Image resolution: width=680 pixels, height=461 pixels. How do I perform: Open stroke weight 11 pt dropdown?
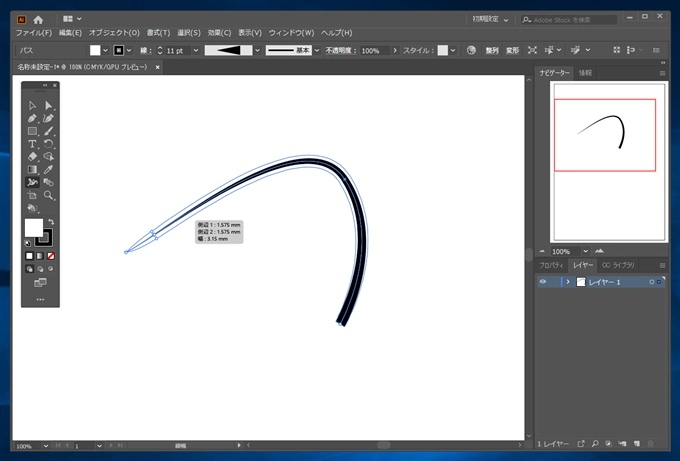196,51
